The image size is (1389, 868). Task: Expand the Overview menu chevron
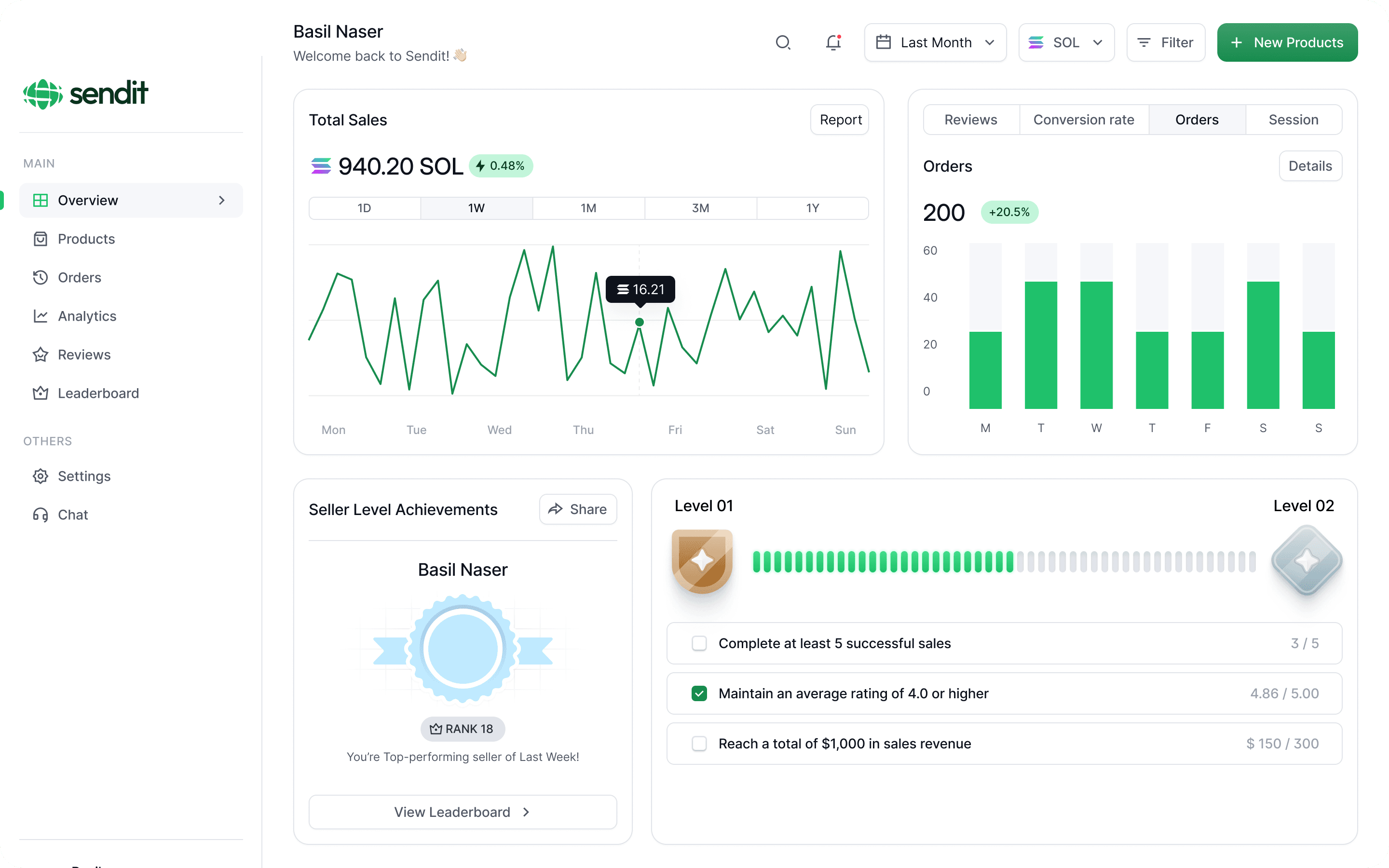(221, 200)
